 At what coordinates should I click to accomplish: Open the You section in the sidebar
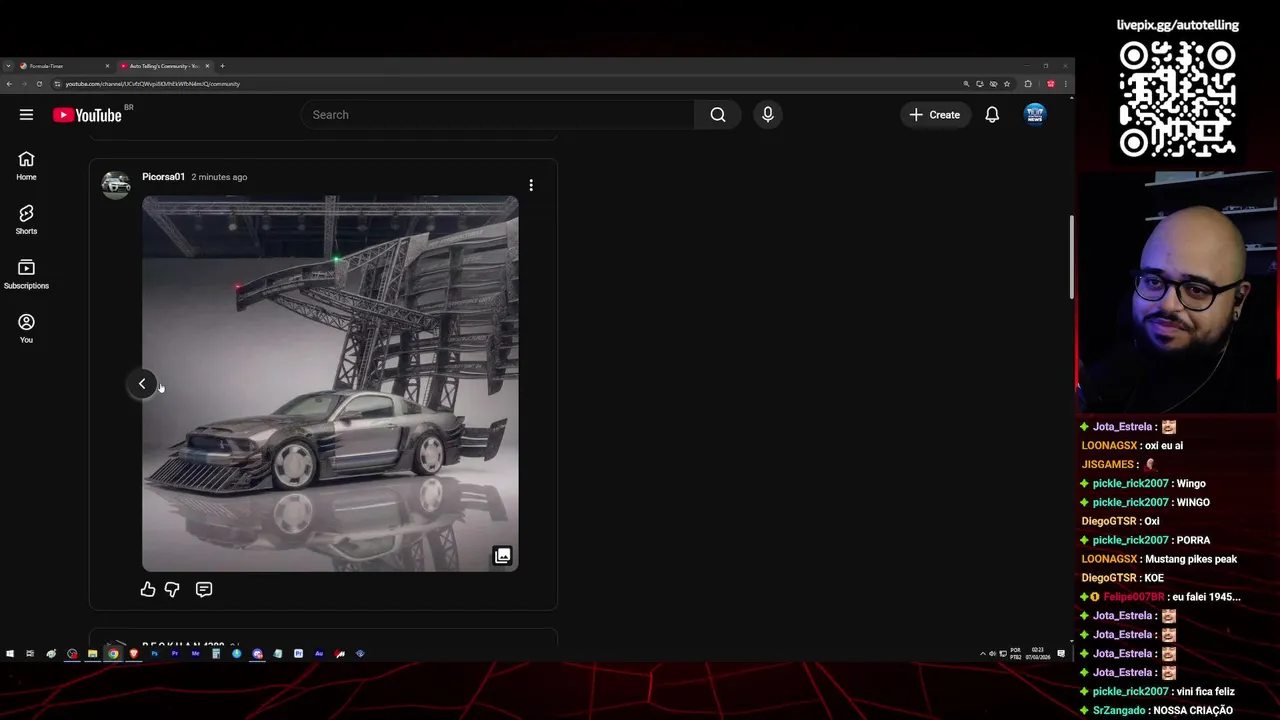26,328
